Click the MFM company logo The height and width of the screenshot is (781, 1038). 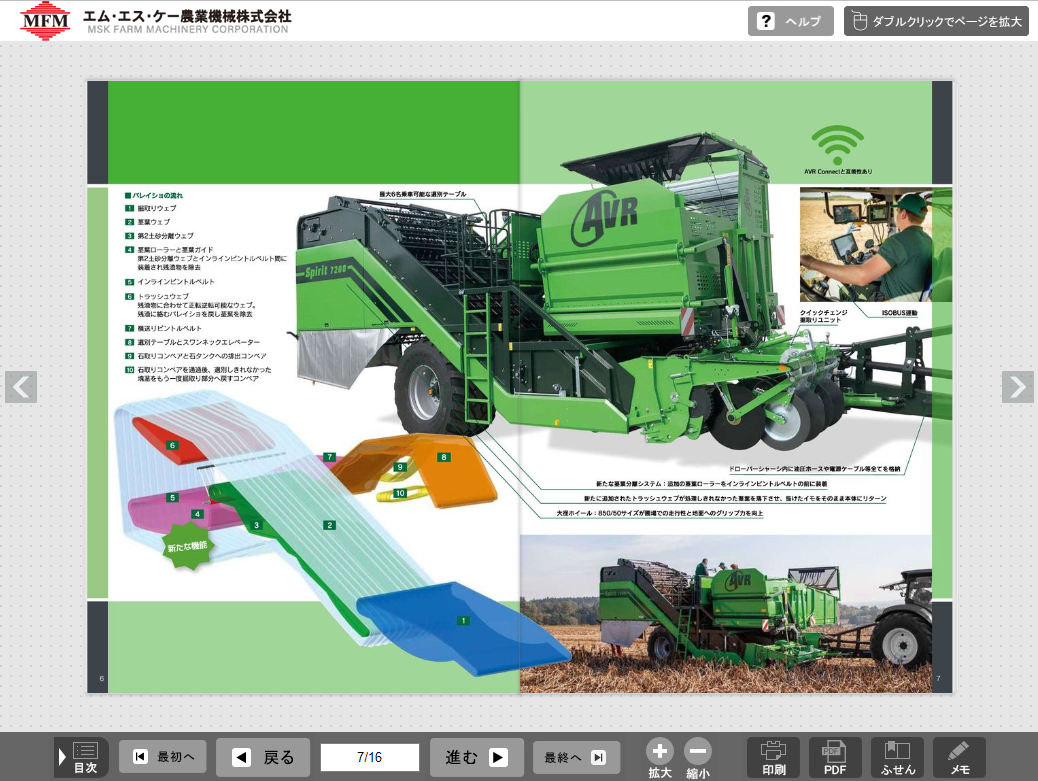pyautogui.click(x=45, y=21)
